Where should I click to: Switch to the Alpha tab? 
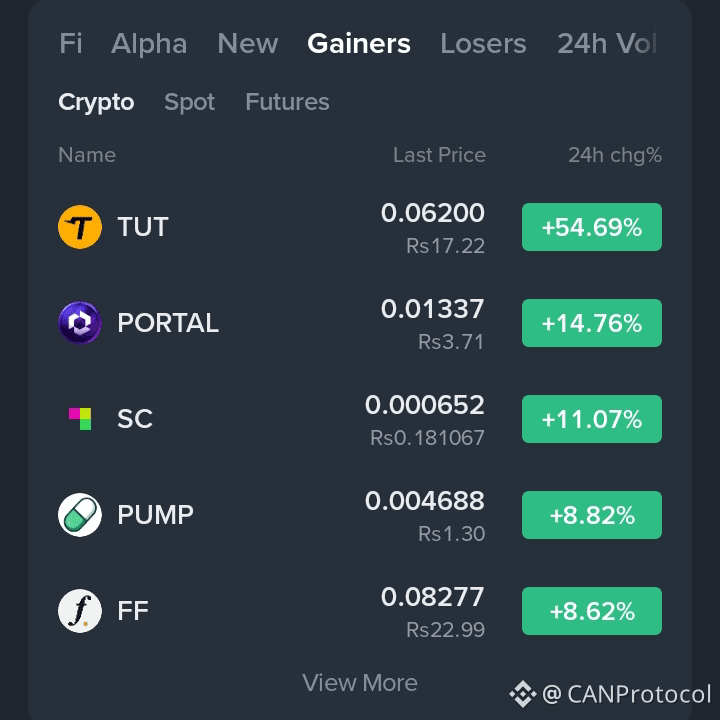(x=149, y=44)
